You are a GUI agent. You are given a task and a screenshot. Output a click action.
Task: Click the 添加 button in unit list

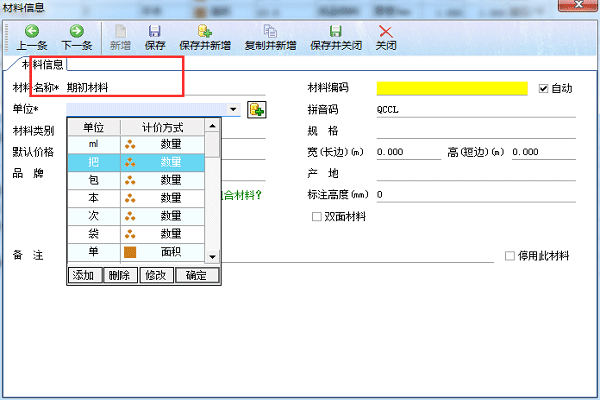(84, 275)
